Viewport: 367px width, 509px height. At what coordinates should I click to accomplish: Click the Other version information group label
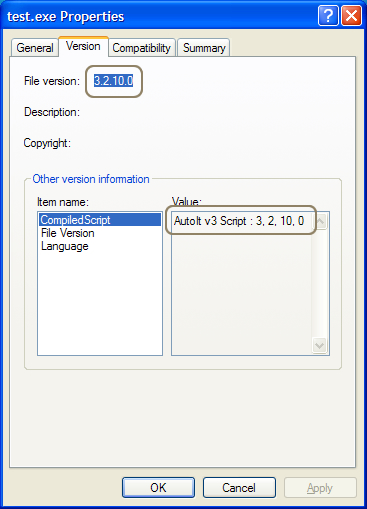tap(91, 179)
